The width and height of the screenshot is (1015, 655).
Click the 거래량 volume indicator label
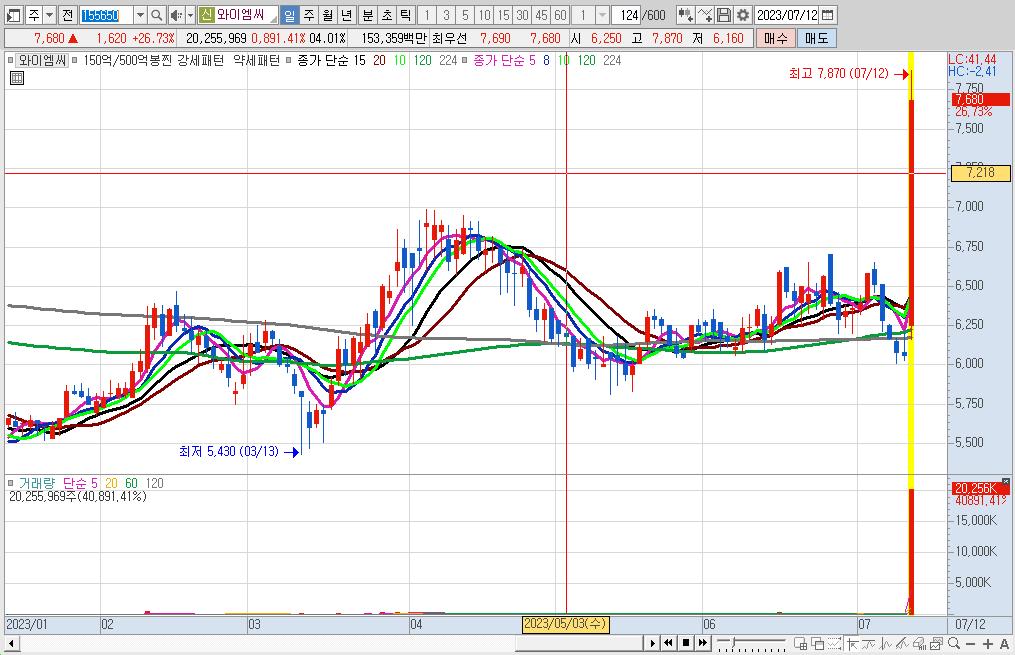coord(37,483)
